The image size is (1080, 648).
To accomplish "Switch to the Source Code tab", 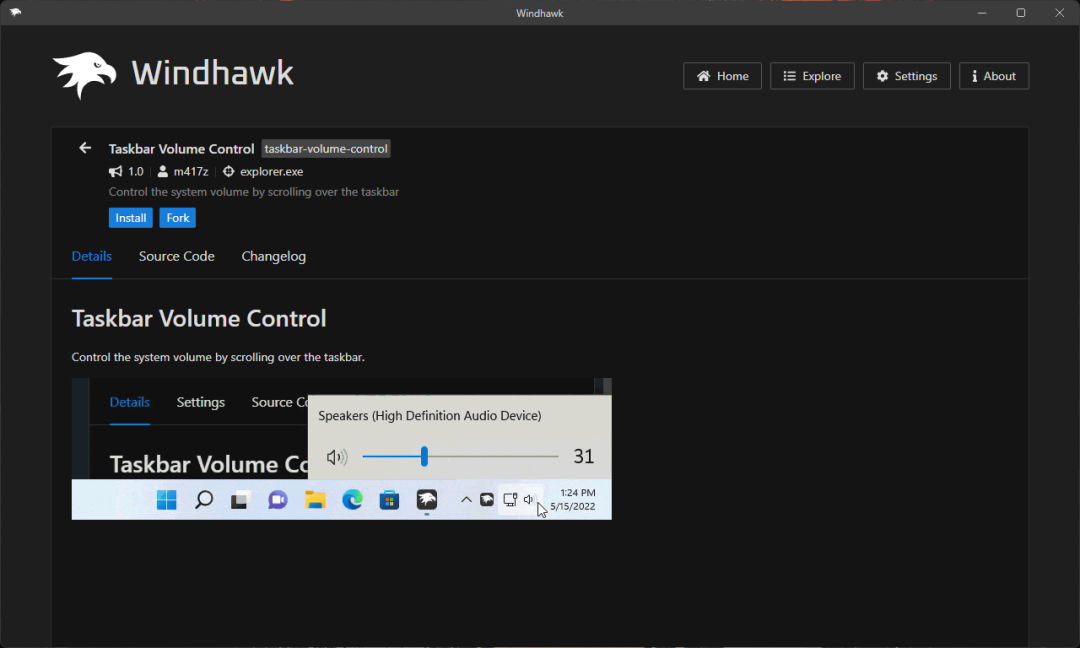I will click(x=176, y=256).
